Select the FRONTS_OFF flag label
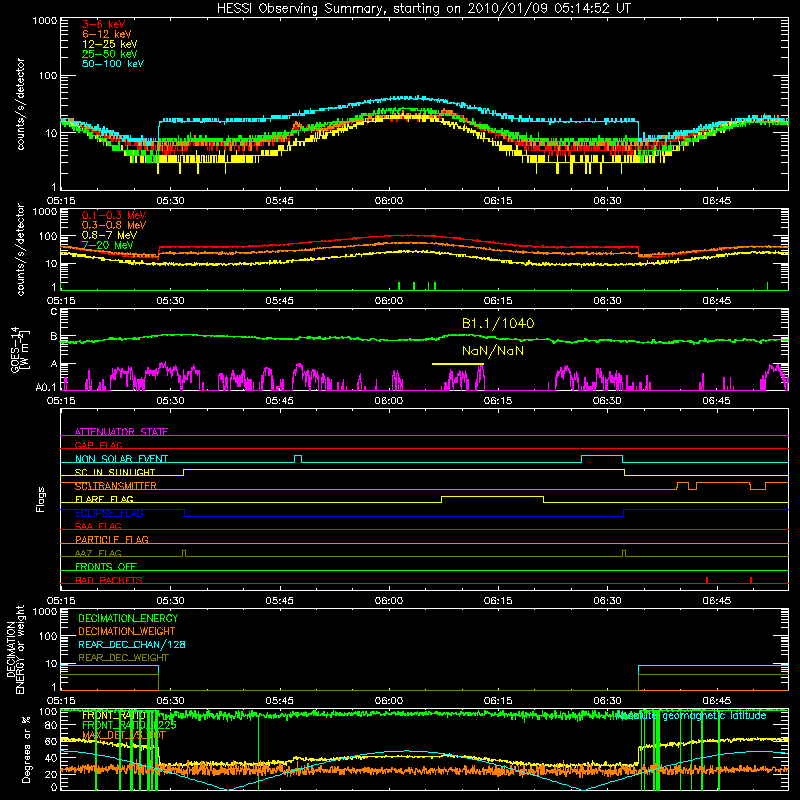800x800 pixels. click(106, 566)
